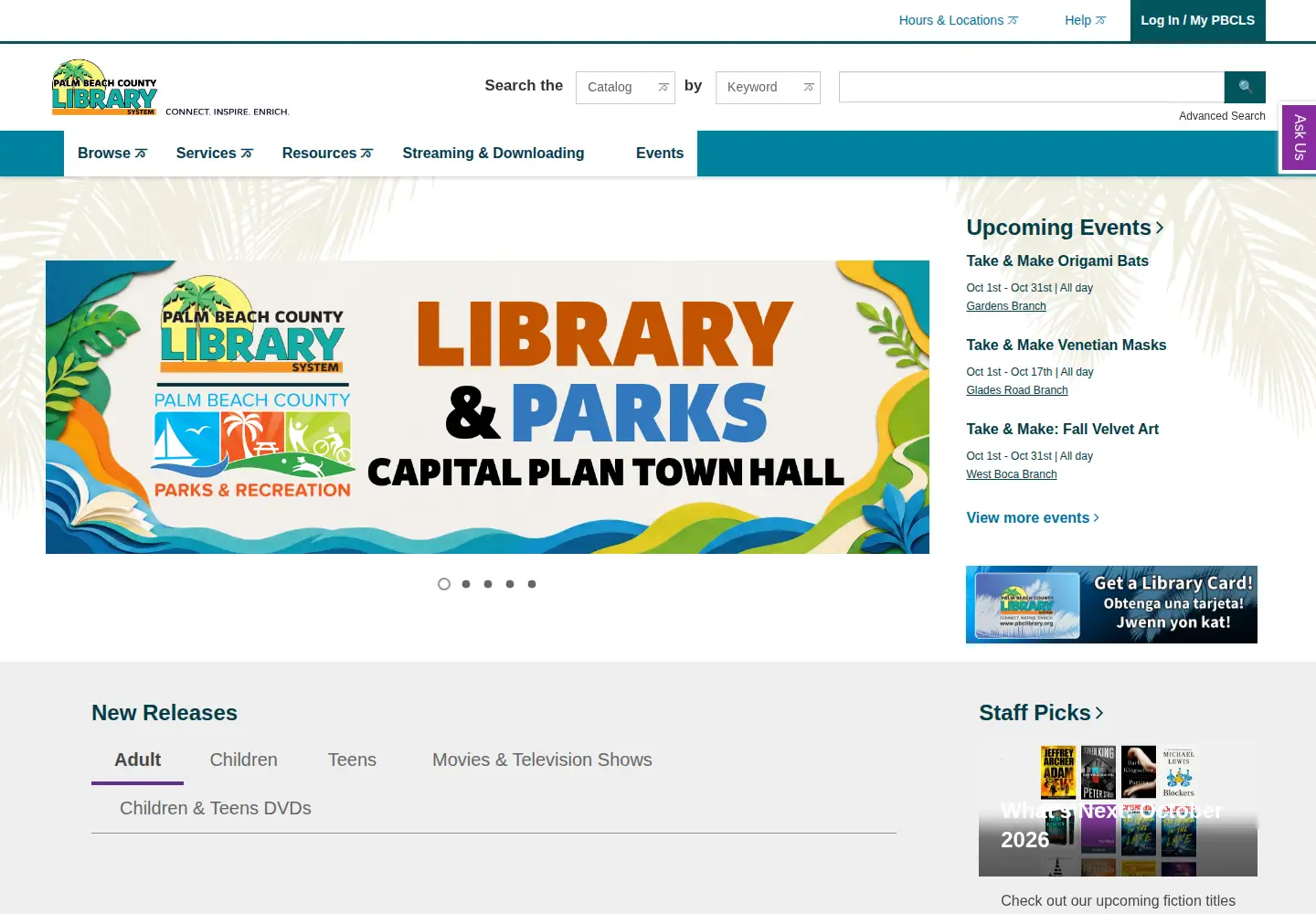Click Log In / My PBCLS button

tap(1197, 20)
